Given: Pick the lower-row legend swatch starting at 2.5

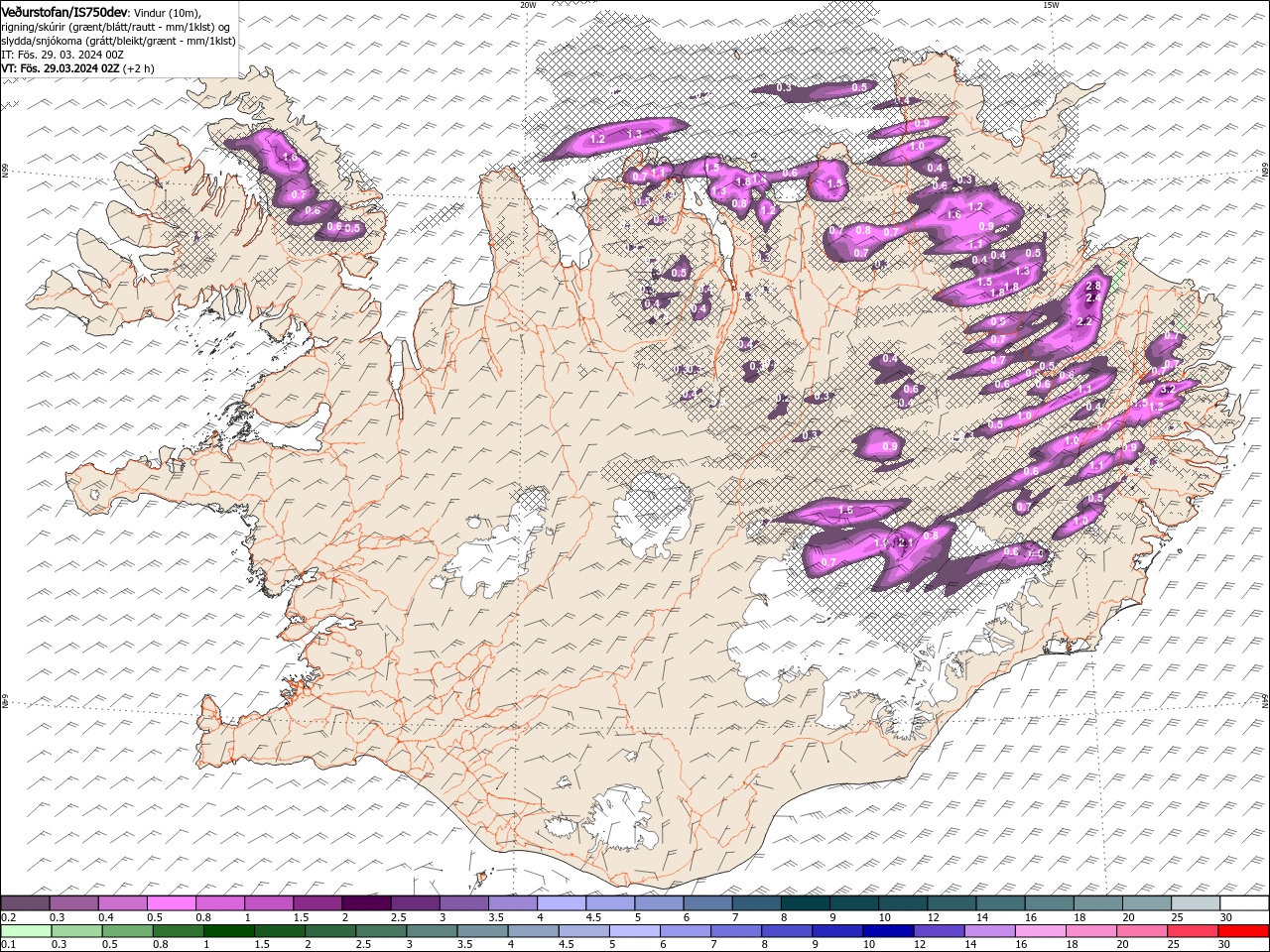Looking at the screenshot, I should (381, 931).
